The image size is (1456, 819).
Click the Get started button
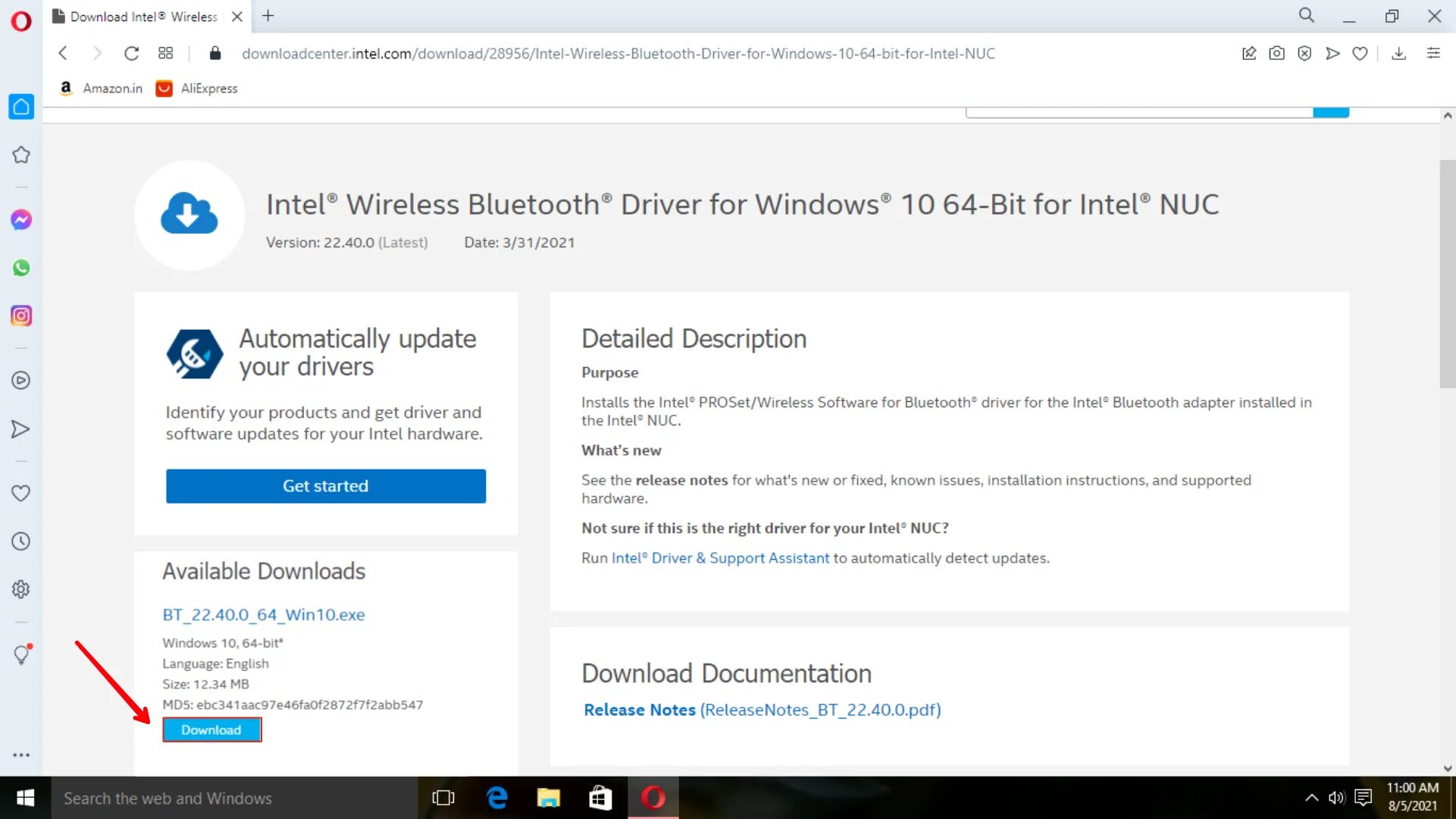point(326,486)
